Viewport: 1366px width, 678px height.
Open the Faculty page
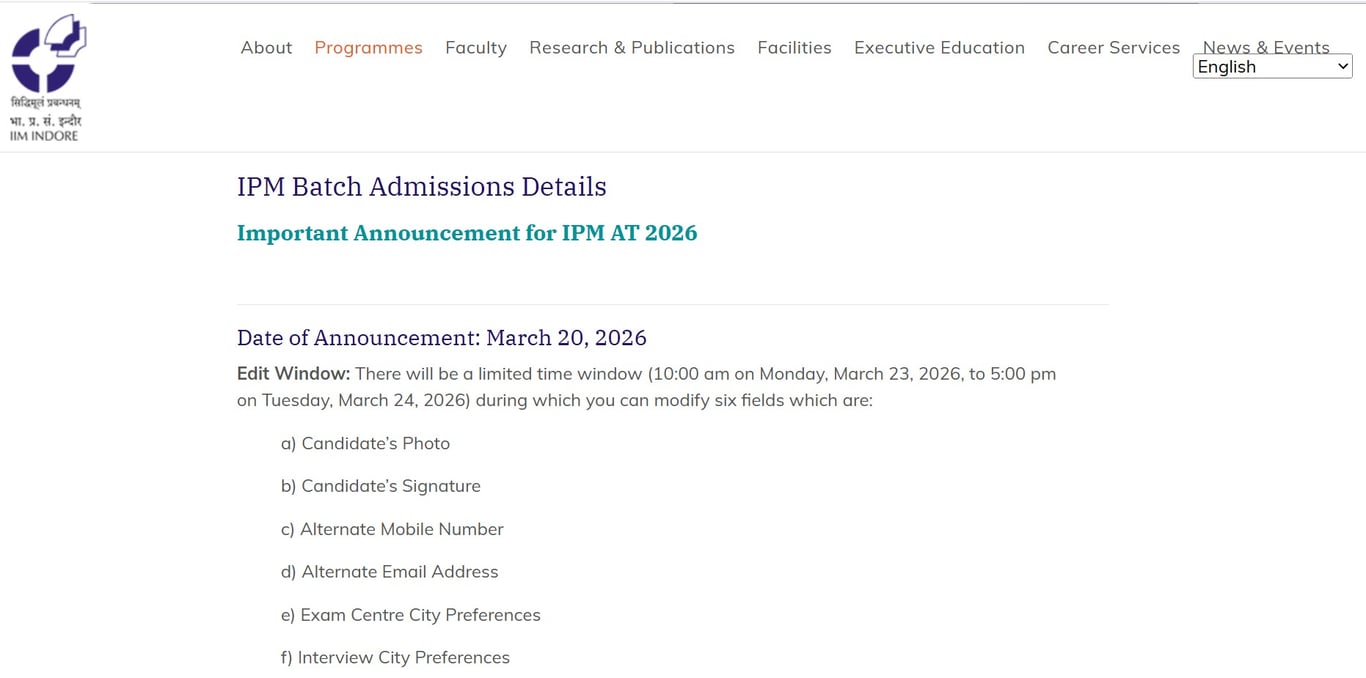point(476,47)
